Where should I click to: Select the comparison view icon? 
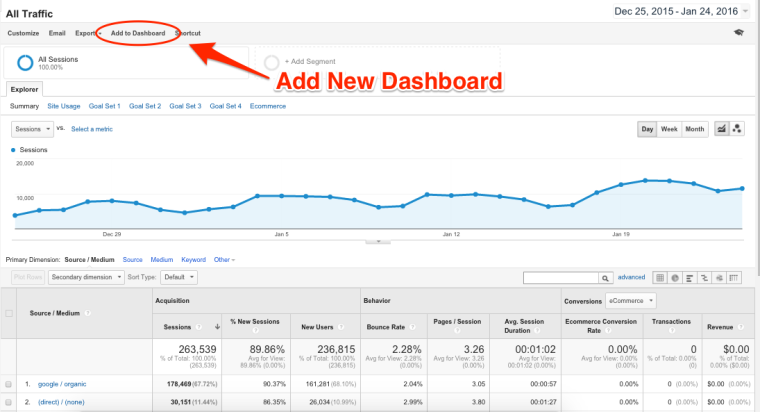pos(706,277)
